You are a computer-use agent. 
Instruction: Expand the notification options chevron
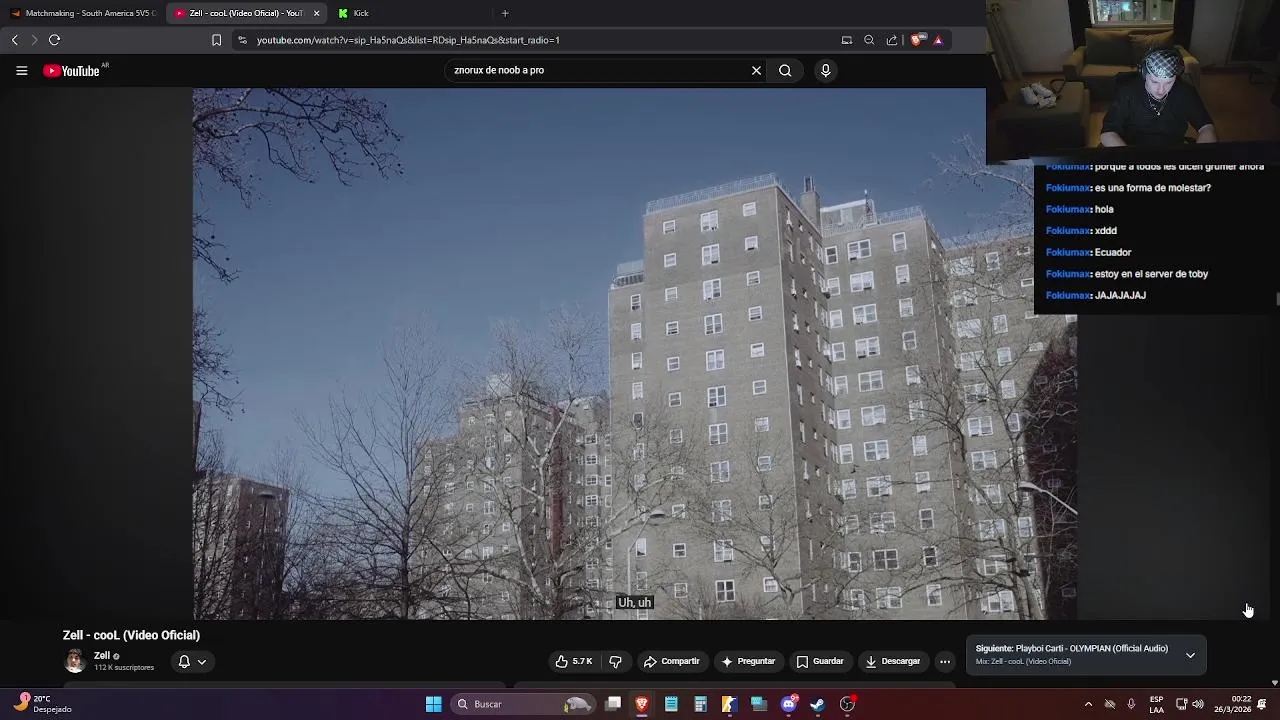[201, 662]
